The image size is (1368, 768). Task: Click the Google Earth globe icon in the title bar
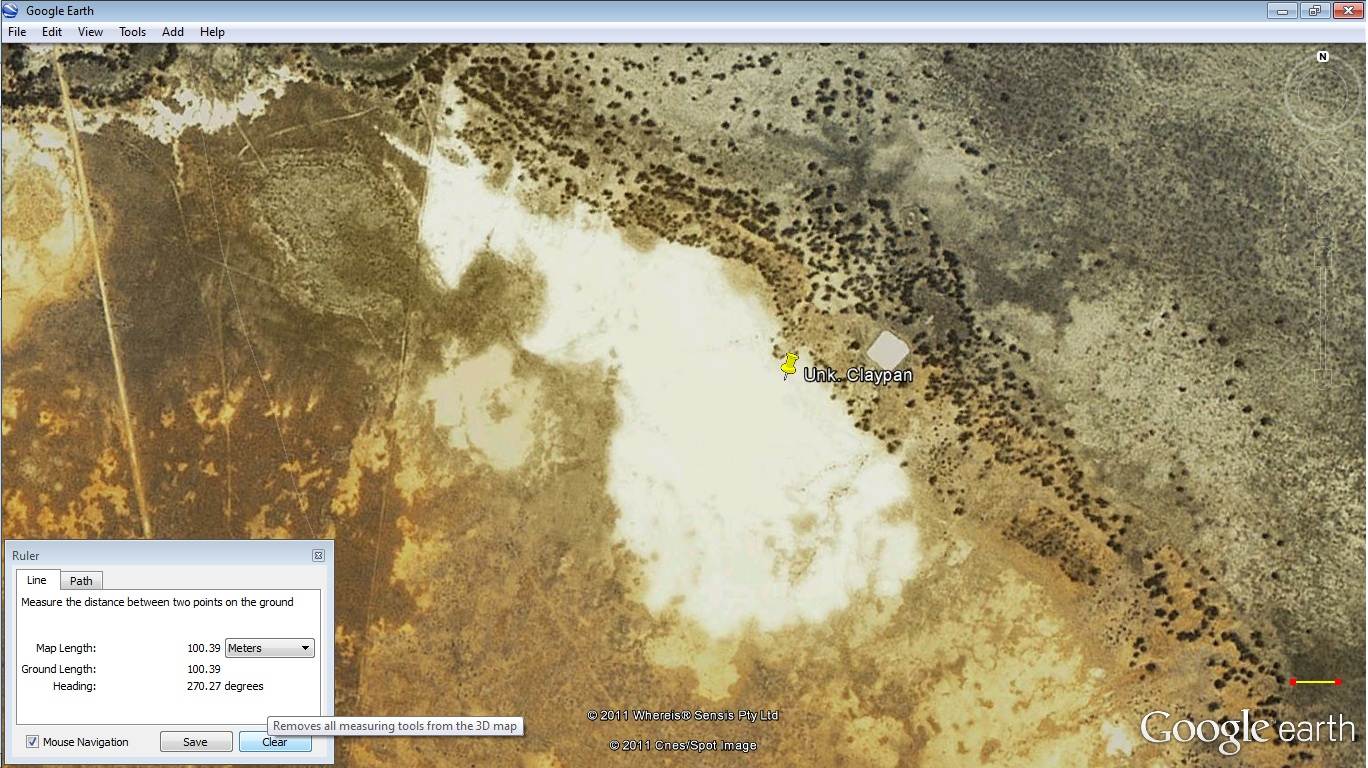pos(11,10)
